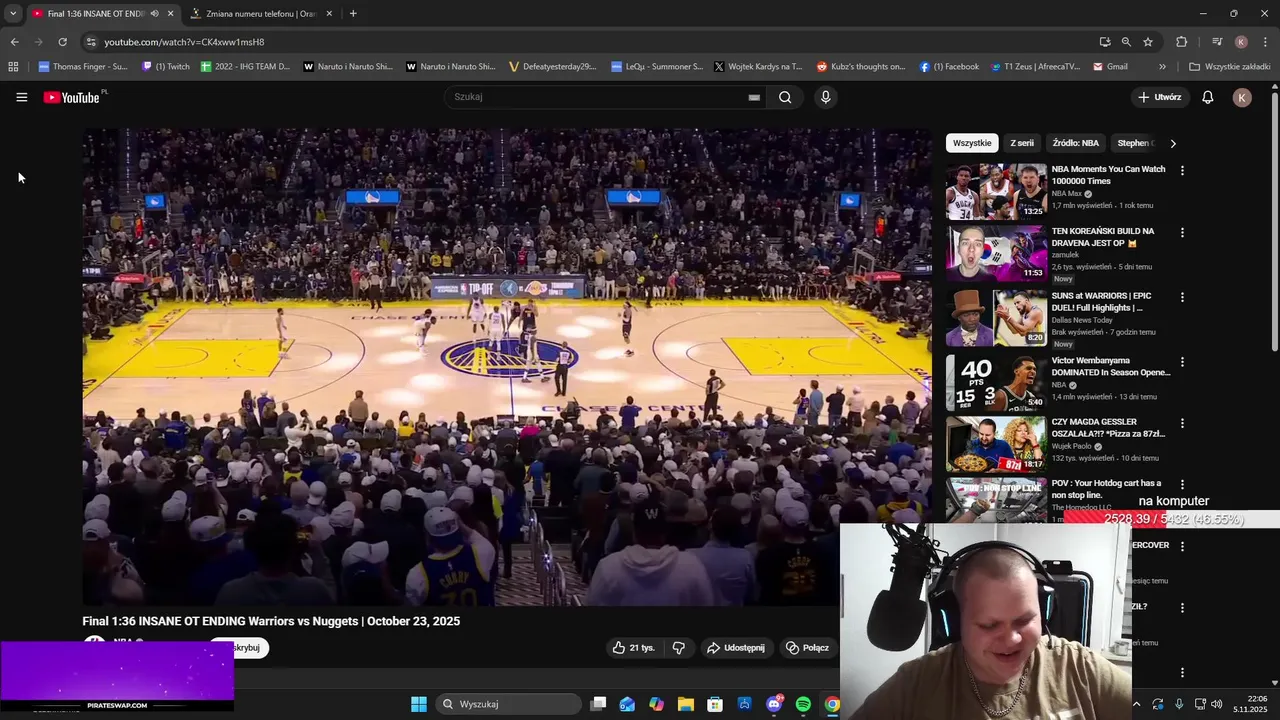Viewport: 1280px width, 720px height.
Task: Open File Explorer from the taskbar
Action: click(x=686, y=704)
